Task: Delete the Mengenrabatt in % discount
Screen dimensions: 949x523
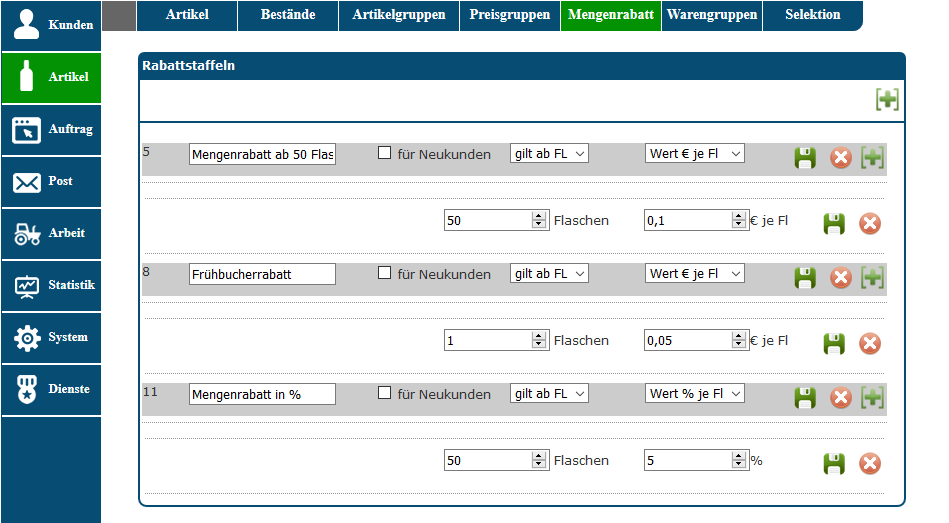Action: tap(841, 398)
